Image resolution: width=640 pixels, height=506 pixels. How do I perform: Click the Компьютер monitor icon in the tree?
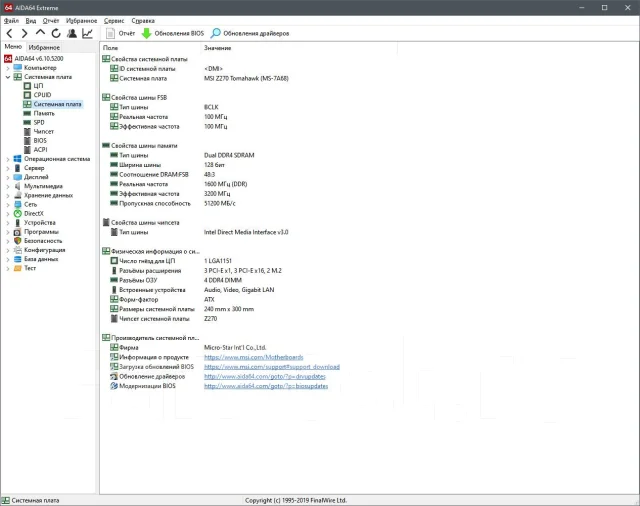click(x=18, y=68)
